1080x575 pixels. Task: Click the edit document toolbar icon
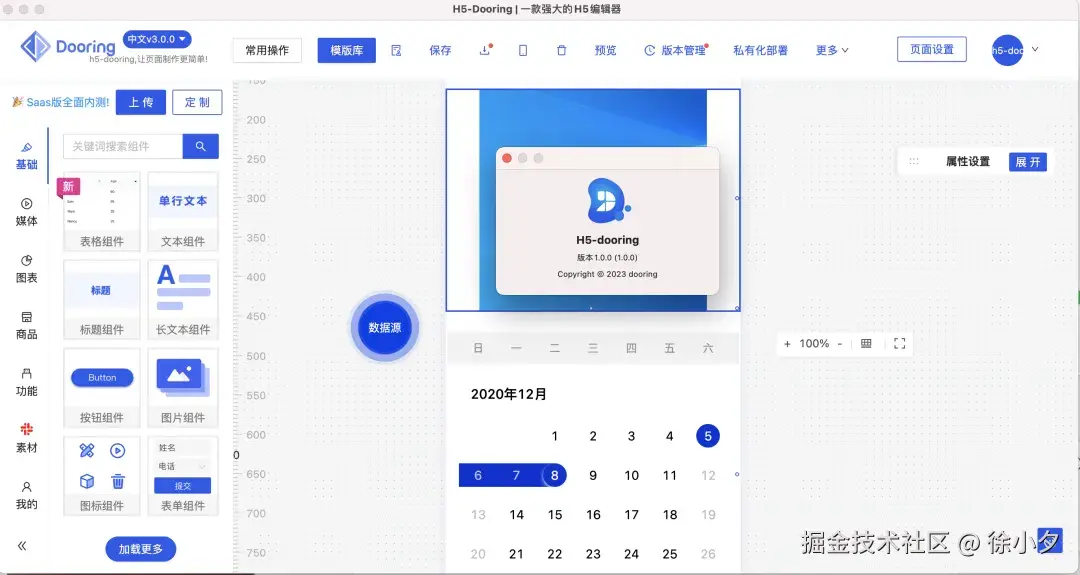(x=396, y=50)
